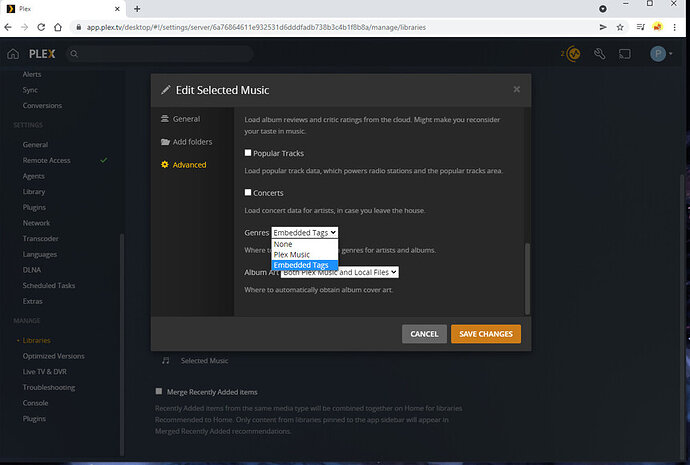Close the Plex browser tab
Screen dimensions: 690x465
tap(117, 9)
